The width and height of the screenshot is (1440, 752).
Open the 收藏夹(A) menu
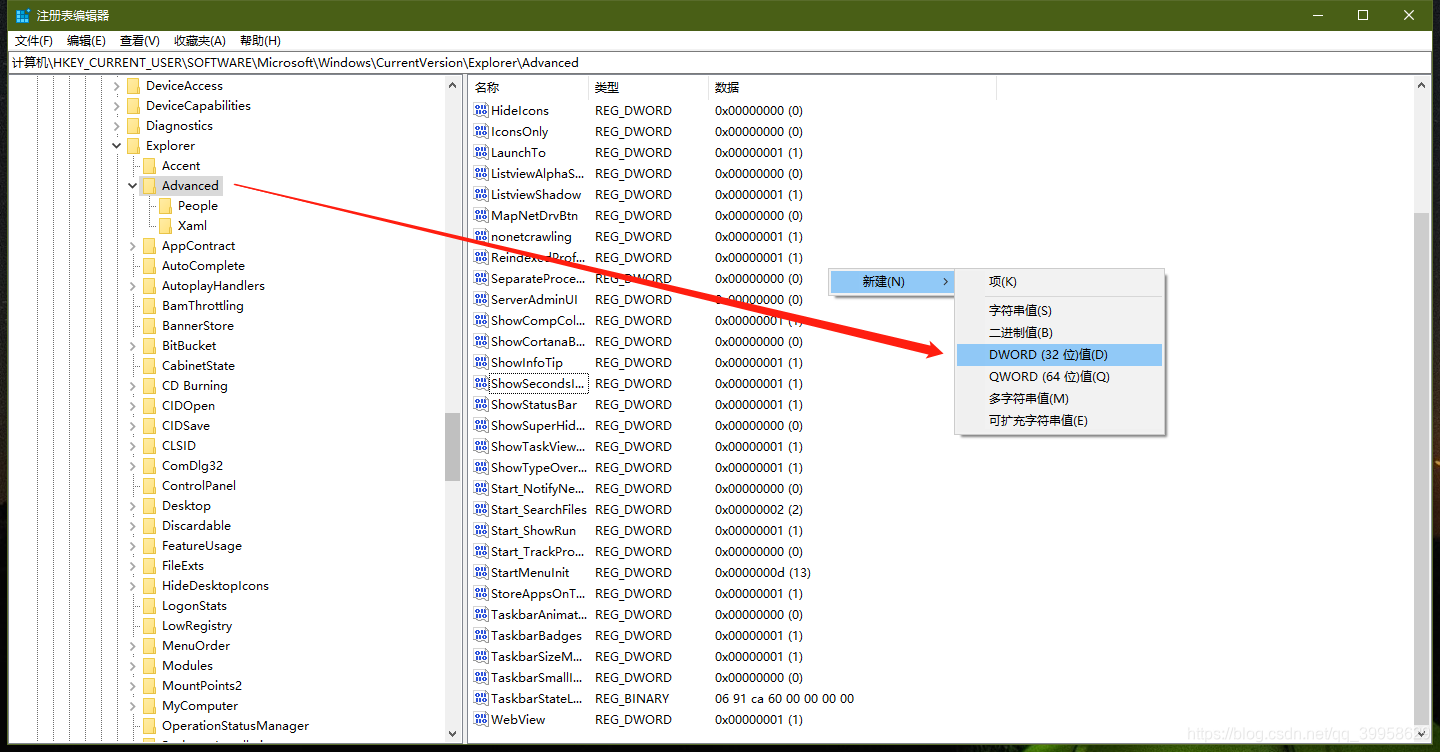tap(200, 41)
